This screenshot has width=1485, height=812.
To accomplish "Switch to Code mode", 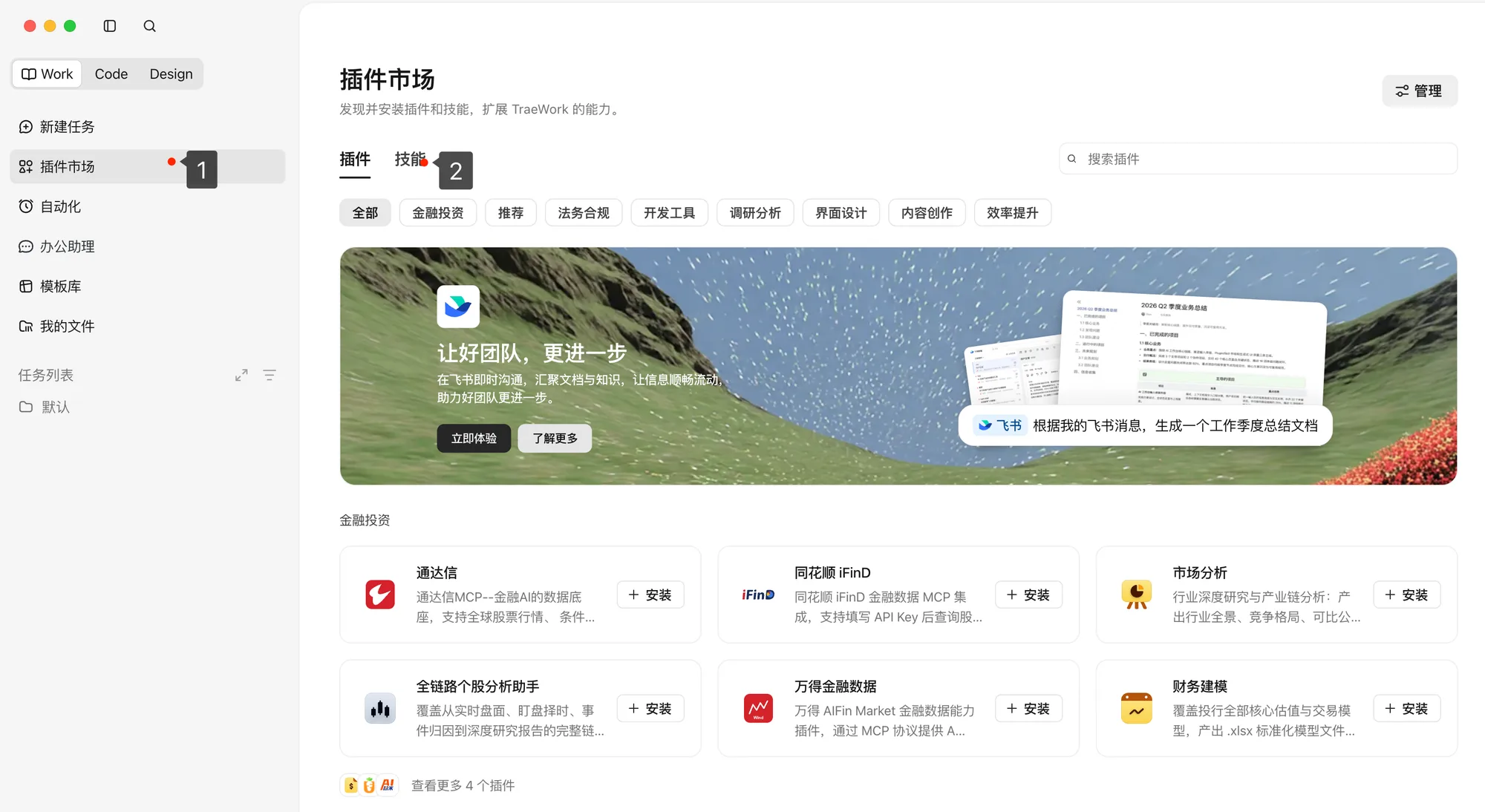I will (111, 74).
